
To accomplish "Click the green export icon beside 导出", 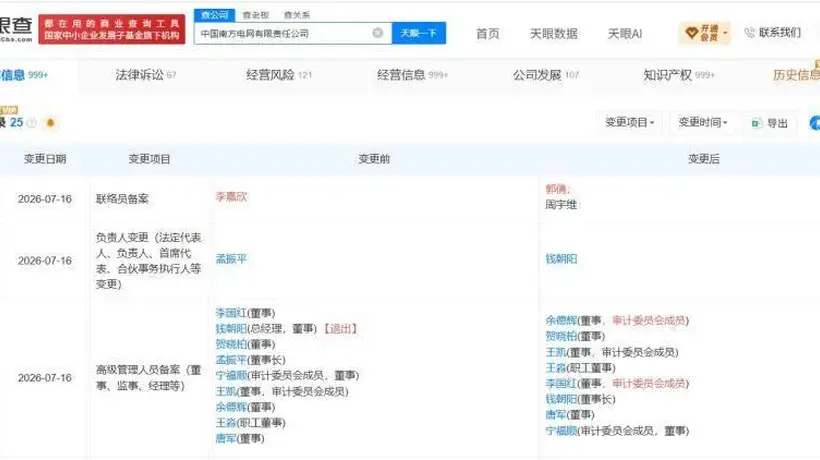I will pyautogui.click(x=756, y=123).
